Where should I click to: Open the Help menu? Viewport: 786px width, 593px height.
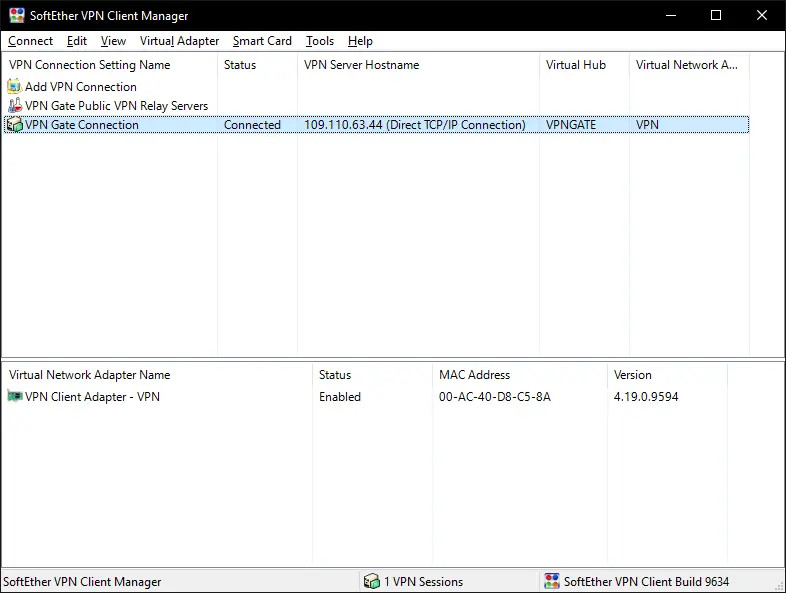click(360, 41)
